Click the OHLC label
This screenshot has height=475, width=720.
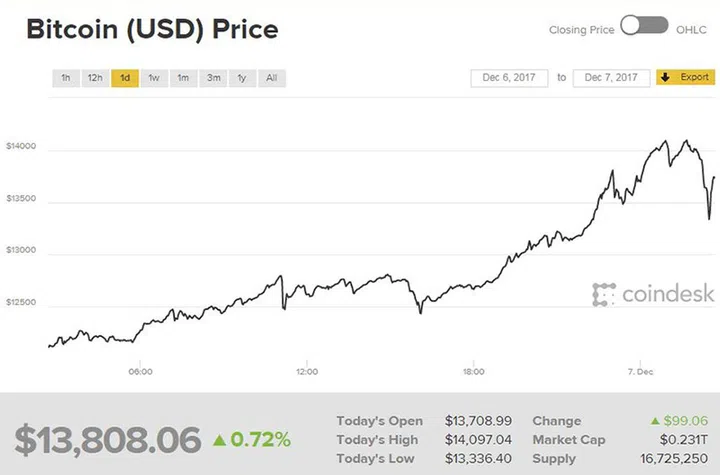(690, 30)
